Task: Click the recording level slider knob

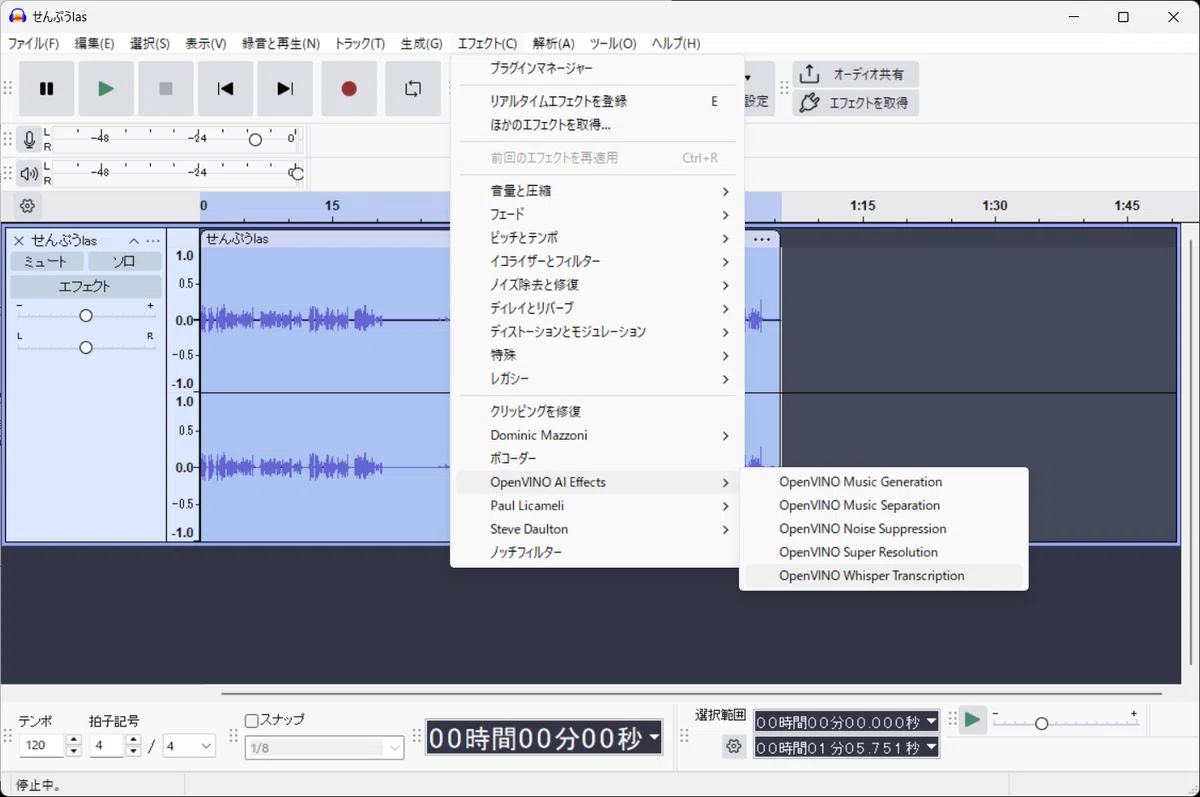Action: click(255, 139)
